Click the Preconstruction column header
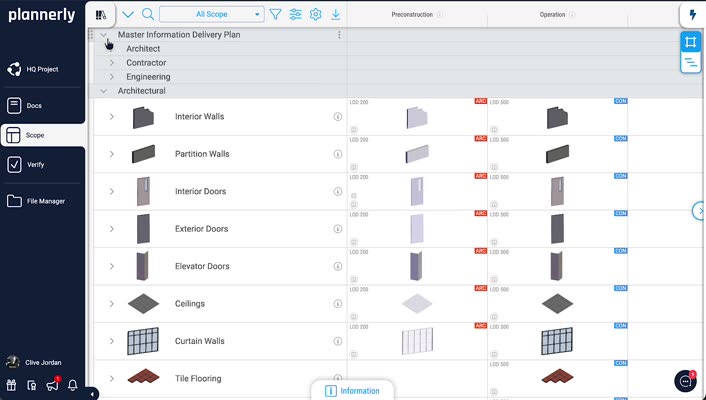The height and width of the screenshot is (400, 706). pyautogui.click(x=412, y=14)
